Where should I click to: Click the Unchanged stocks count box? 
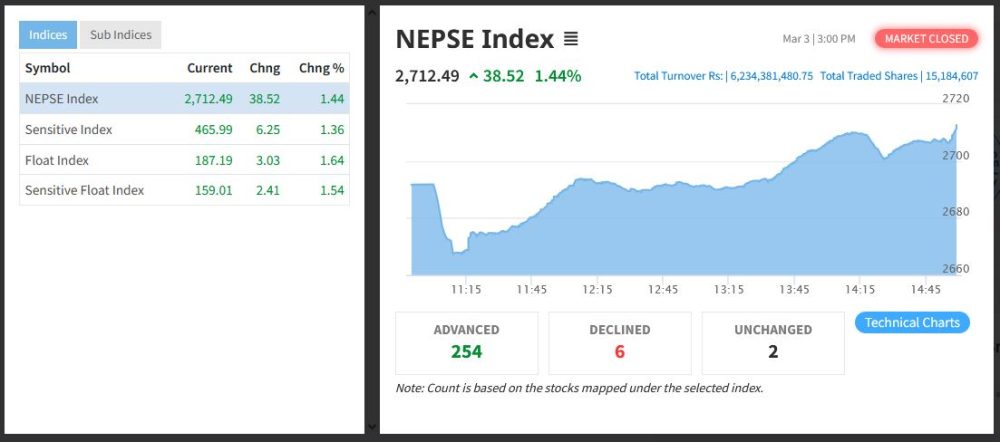[773, 342]
